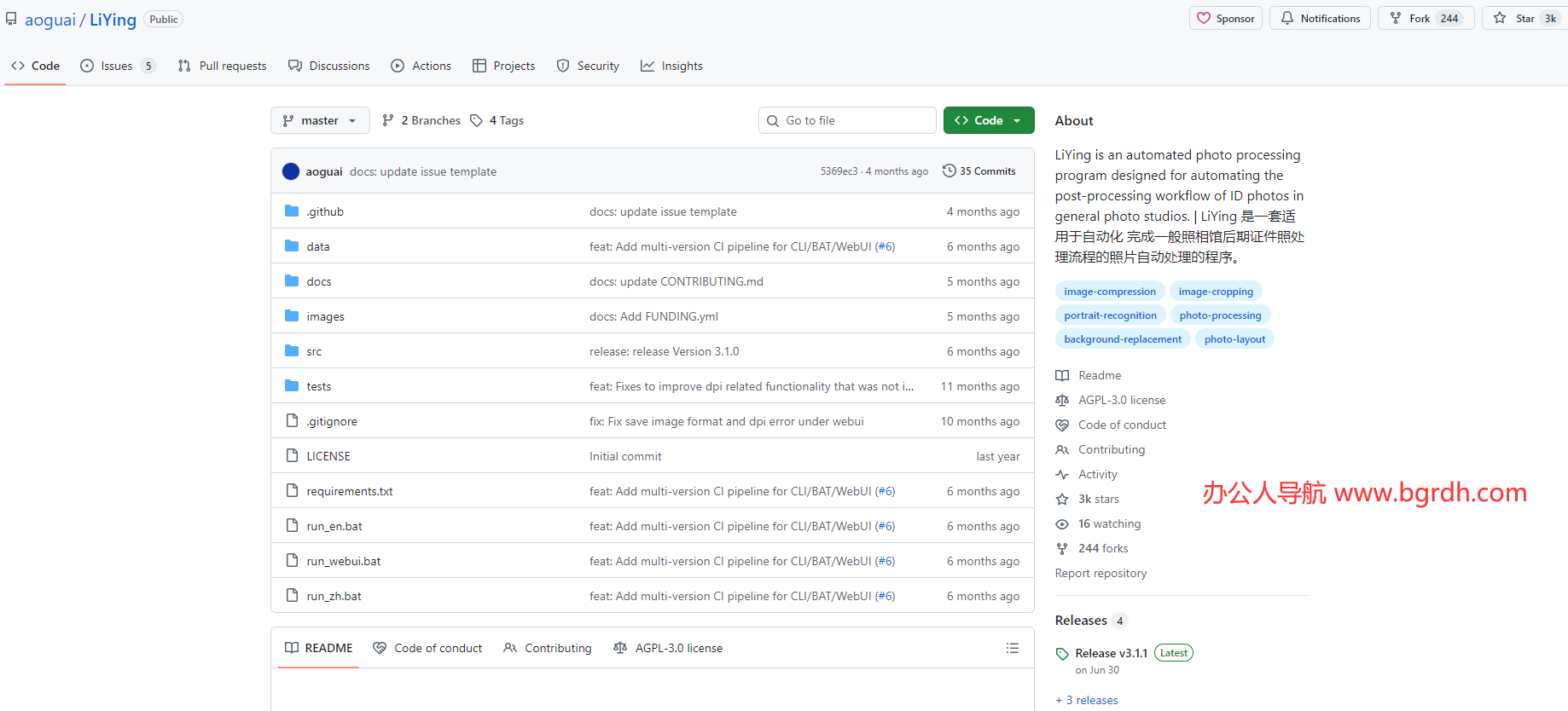The height and width of the screenshot is (711, 1568).
Task: Click the image-compression topic tag
Action: pyautogui.click(x=1110, y=292)
